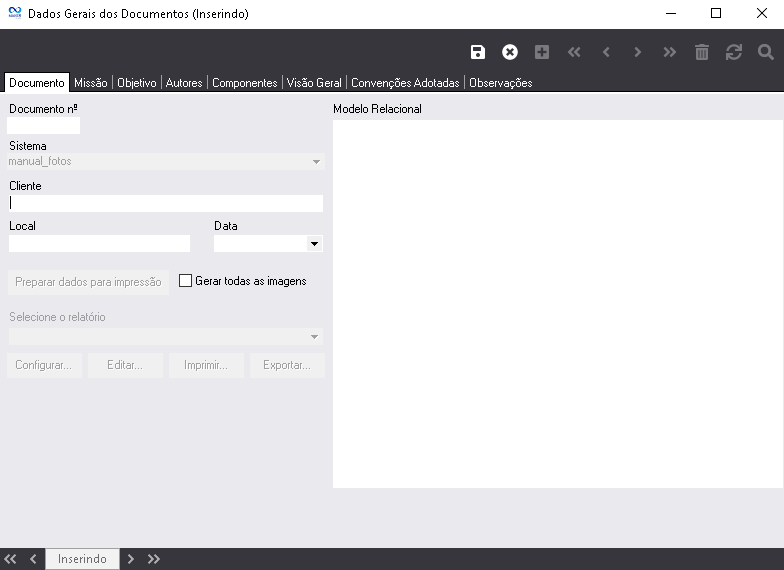Screen dimensions: 784x570
Task: Enable Gerar todas as imagens checkbox
Action: [185, 281]
